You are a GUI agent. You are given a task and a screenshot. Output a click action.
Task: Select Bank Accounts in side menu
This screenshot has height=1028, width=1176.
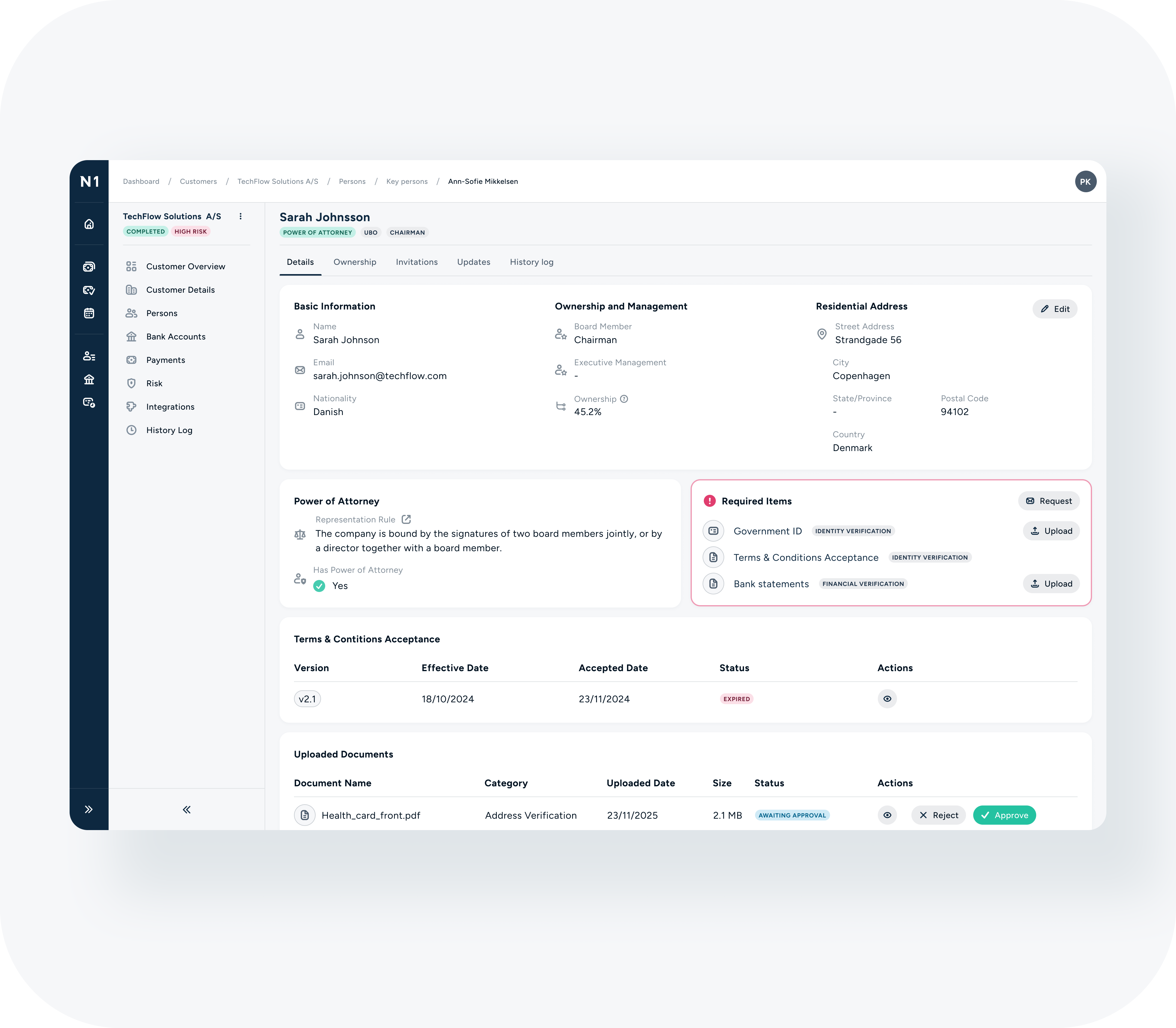pyautogui.click(x=175, y=337)
